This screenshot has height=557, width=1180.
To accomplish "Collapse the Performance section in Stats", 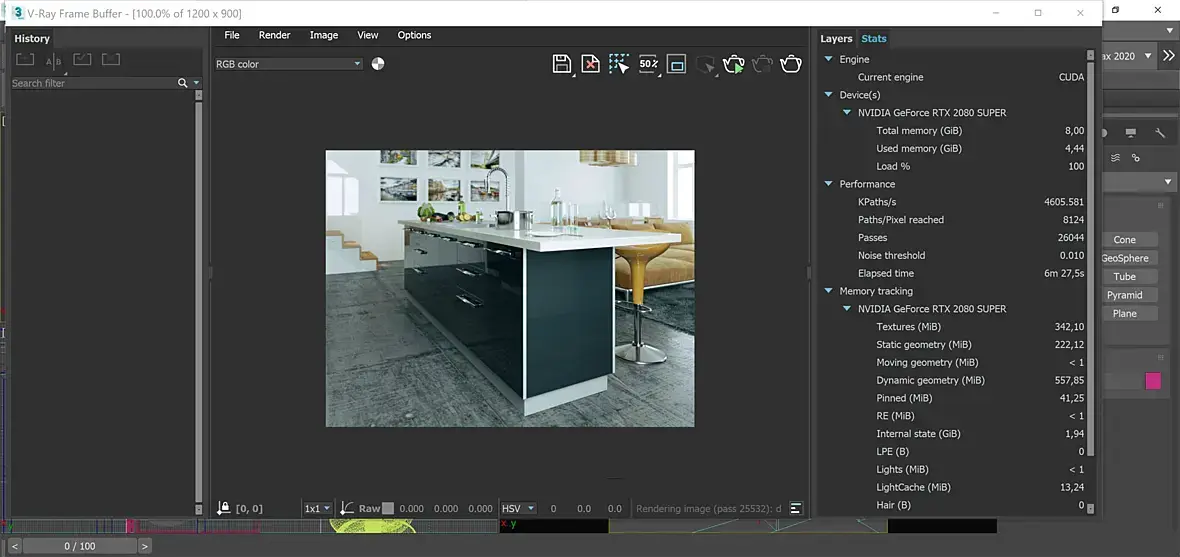I will tap(829, 184).
